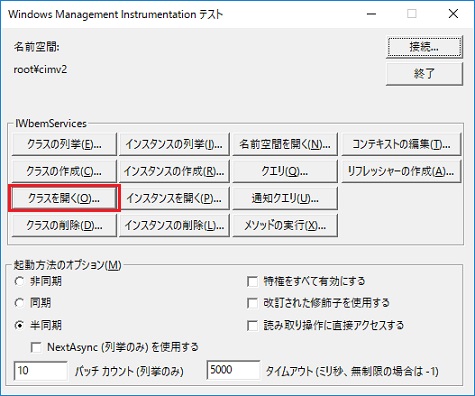Click 名前空間を開く(N)... button

(285, 144)
